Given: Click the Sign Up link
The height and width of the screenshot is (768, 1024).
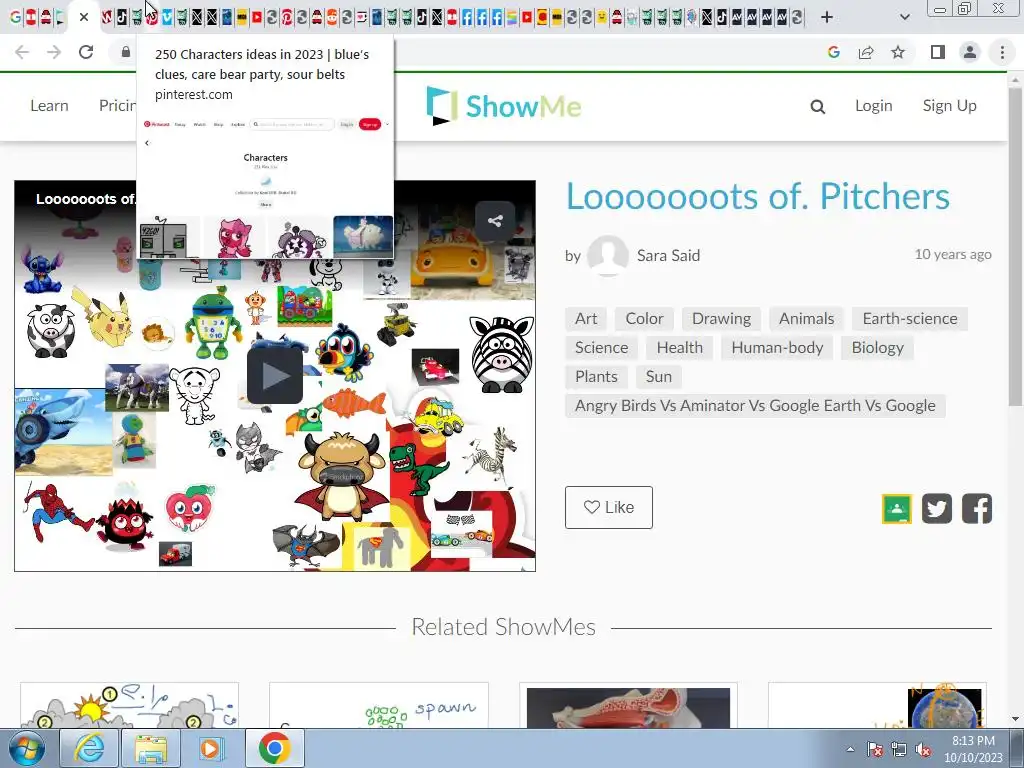Looking at the screenshot, I should (950, 106).
